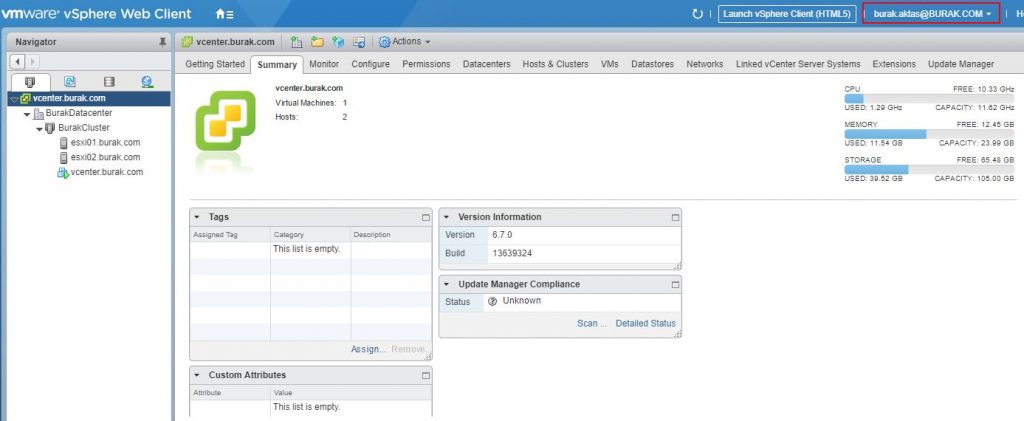Open the Datacenters tab
1024x421 pixels.
click(x=487, y=64)
